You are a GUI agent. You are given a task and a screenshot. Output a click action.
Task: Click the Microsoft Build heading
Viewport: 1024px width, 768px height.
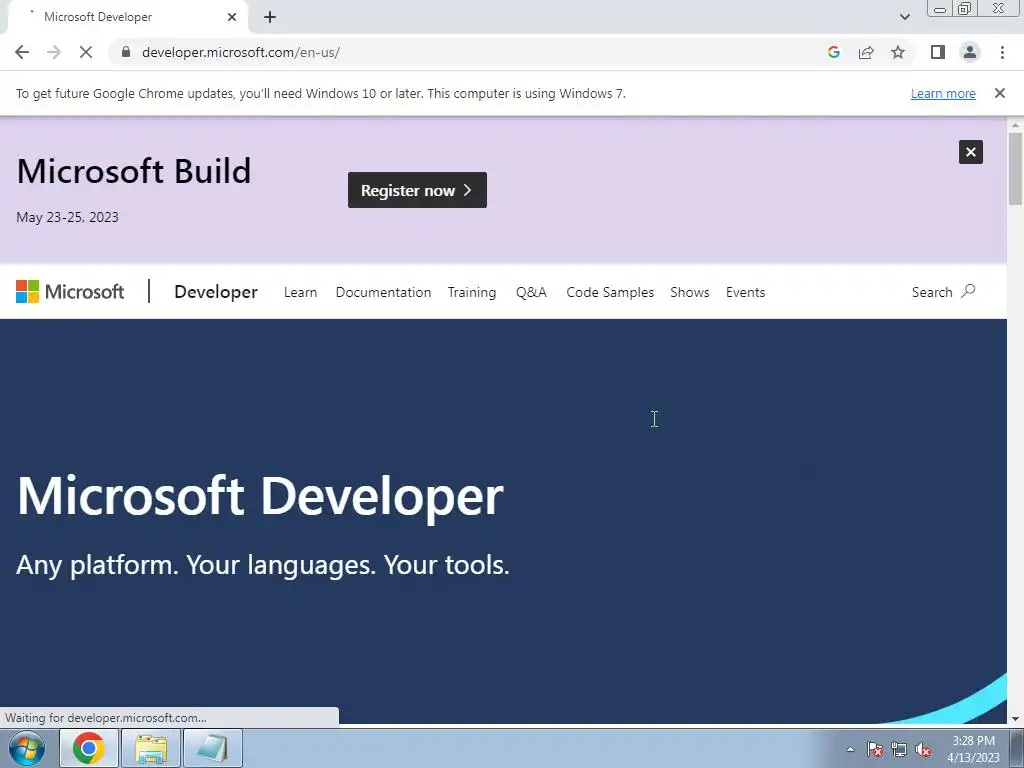pos(134,171)
